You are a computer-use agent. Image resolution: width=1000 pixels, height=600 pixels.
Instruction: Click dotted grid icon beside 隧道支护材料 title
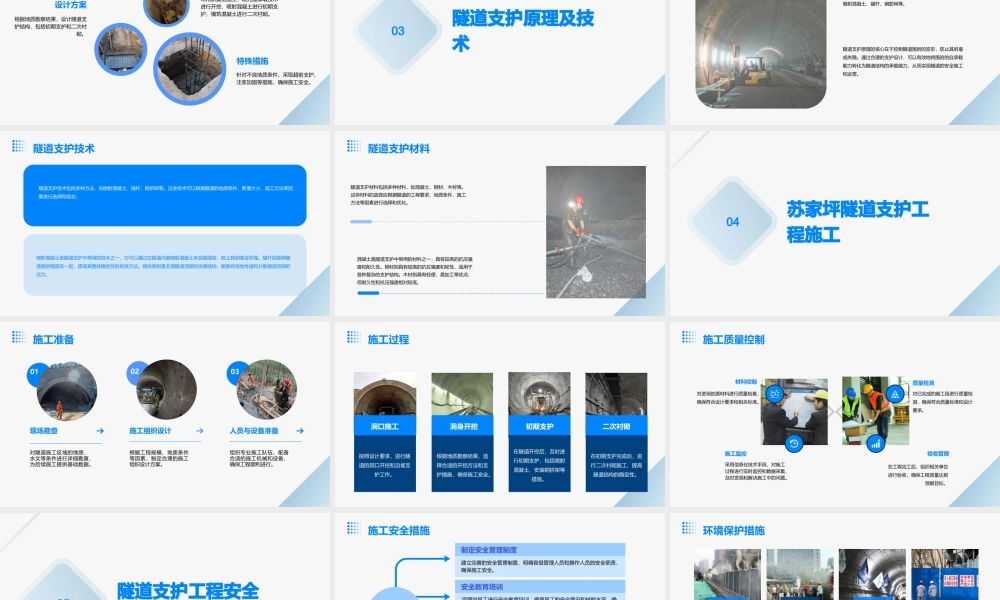[x=354, y=147]
